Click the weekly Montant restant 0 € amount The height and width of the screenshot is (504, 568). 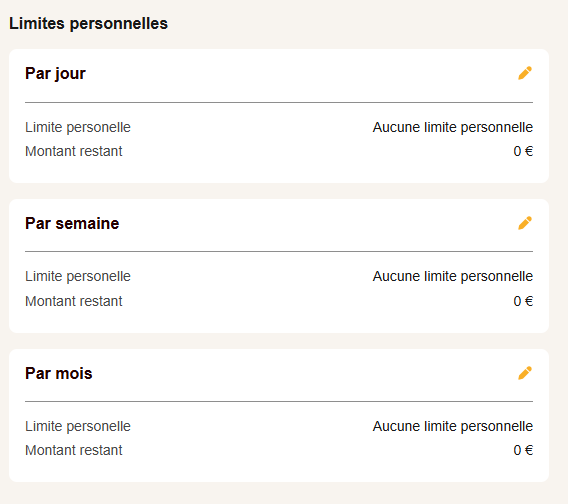(523, 301)
